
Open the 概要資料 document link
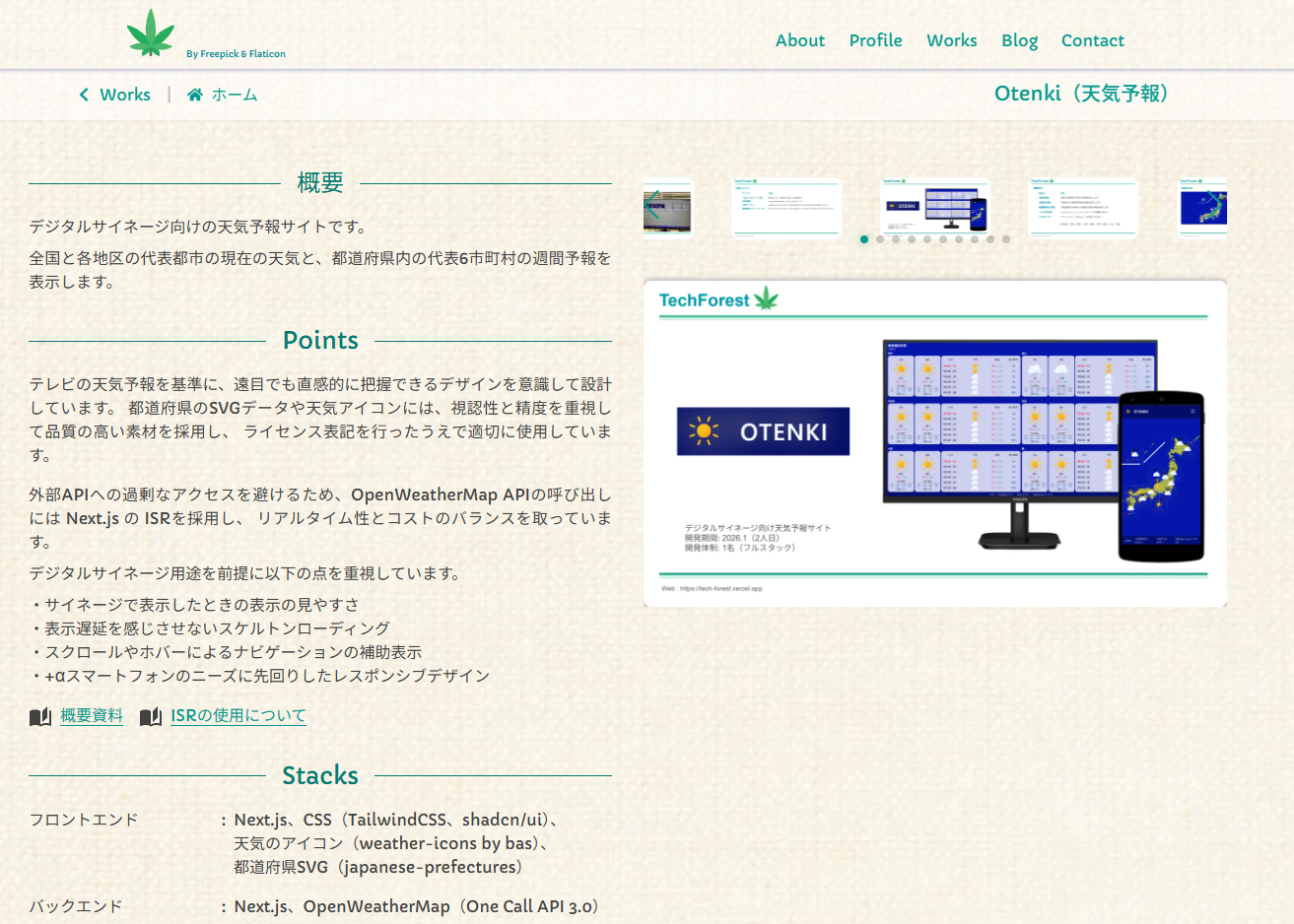point(92,716)
